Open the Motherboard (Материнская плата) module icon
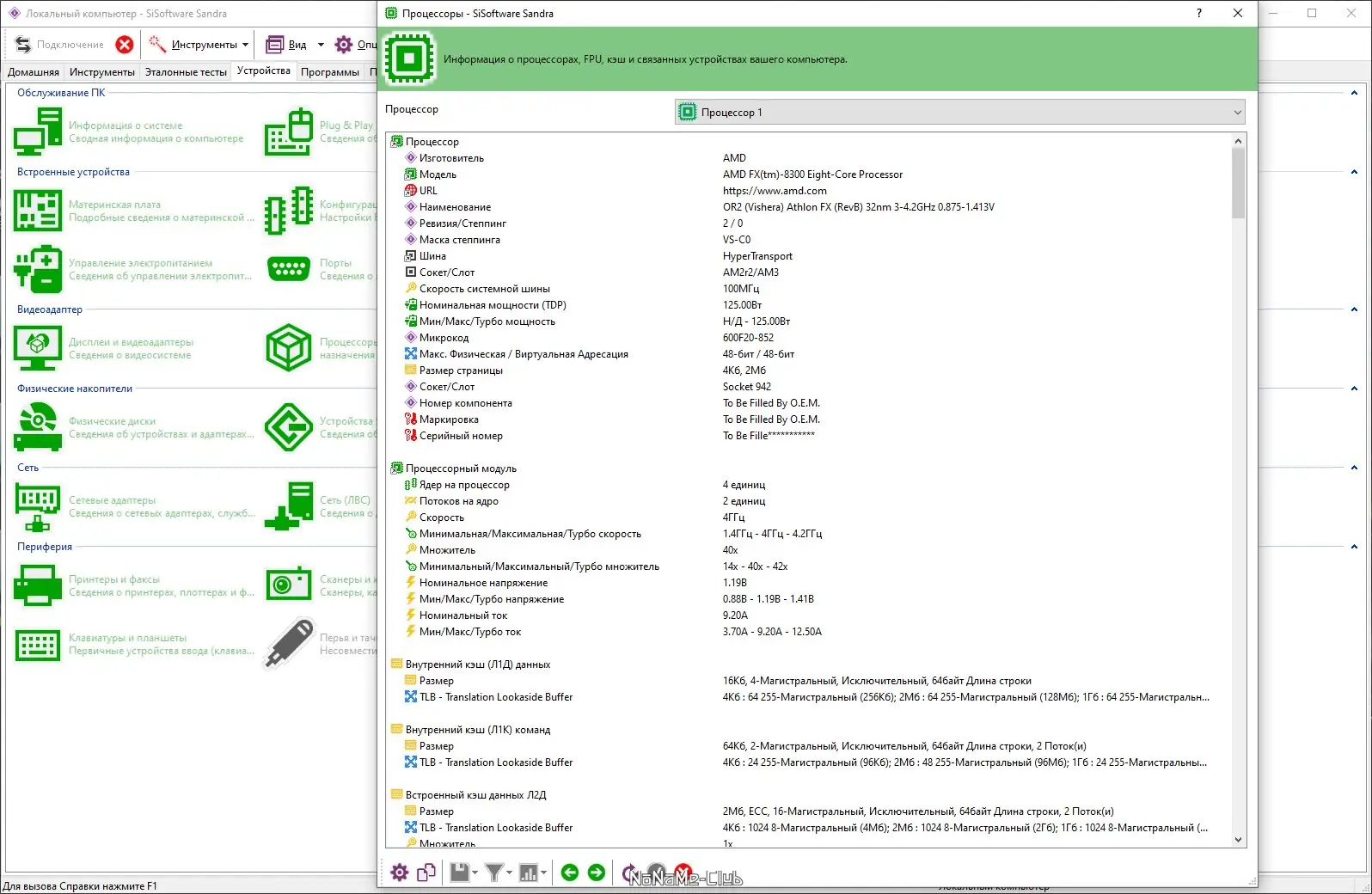 [38, 211]
